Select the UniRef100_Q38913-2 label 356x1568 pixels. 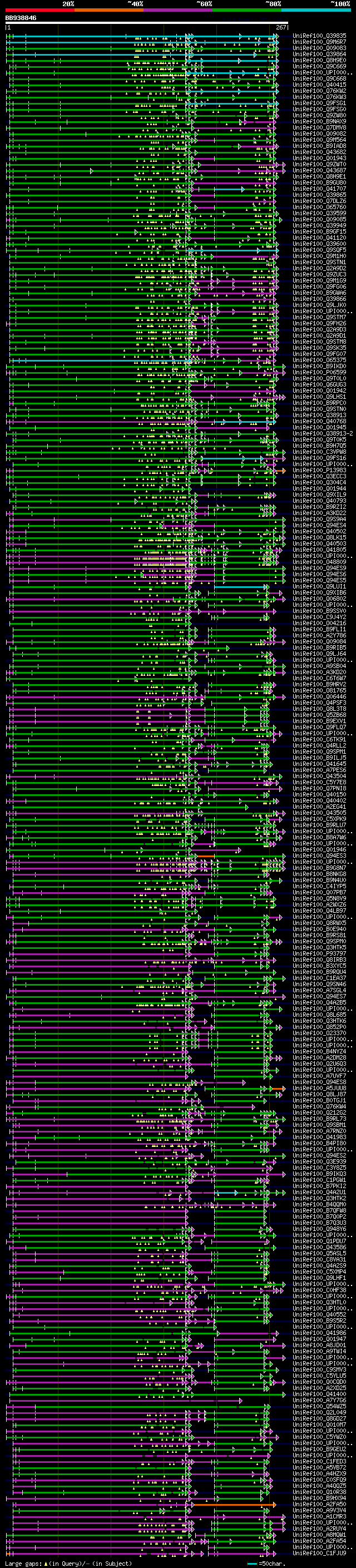[x=323, y=433]
